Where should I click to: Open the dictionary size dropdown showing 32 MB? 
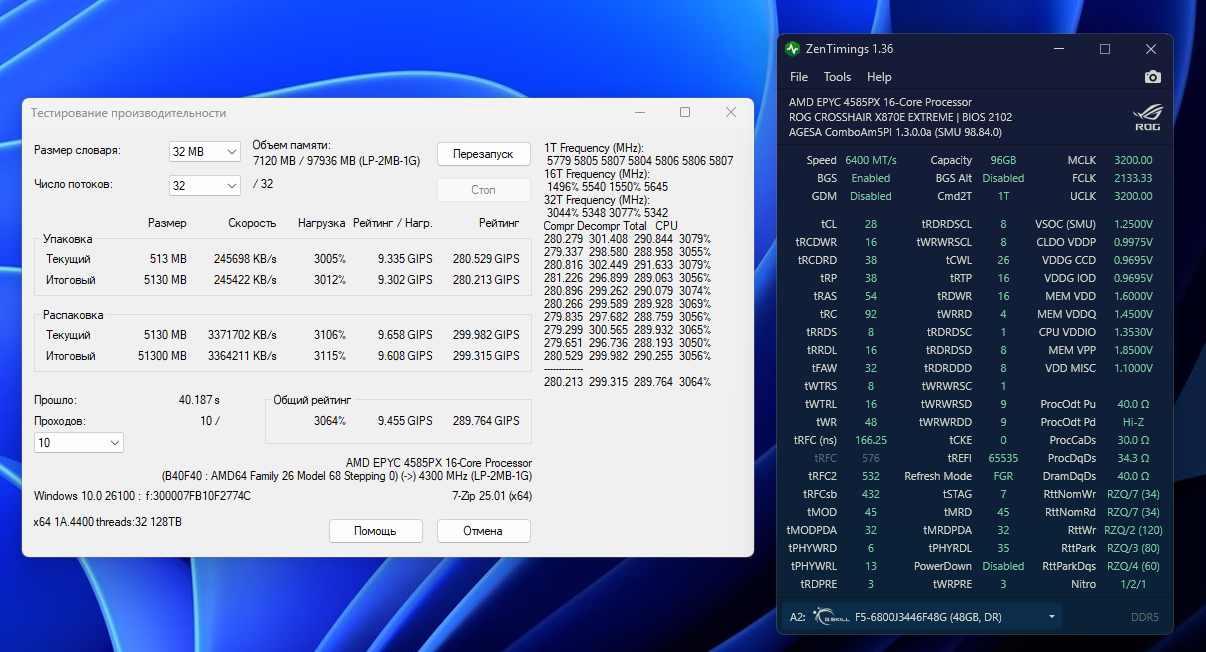(205, 151)
